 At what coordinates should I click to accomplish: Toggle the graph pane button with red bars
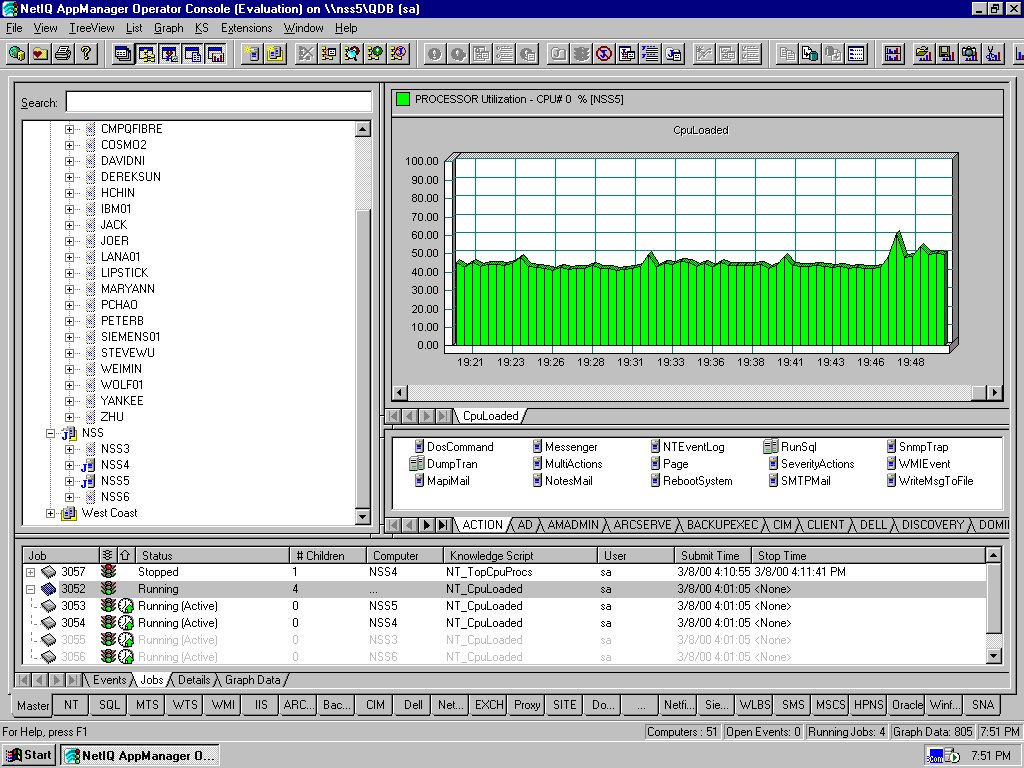216,54
